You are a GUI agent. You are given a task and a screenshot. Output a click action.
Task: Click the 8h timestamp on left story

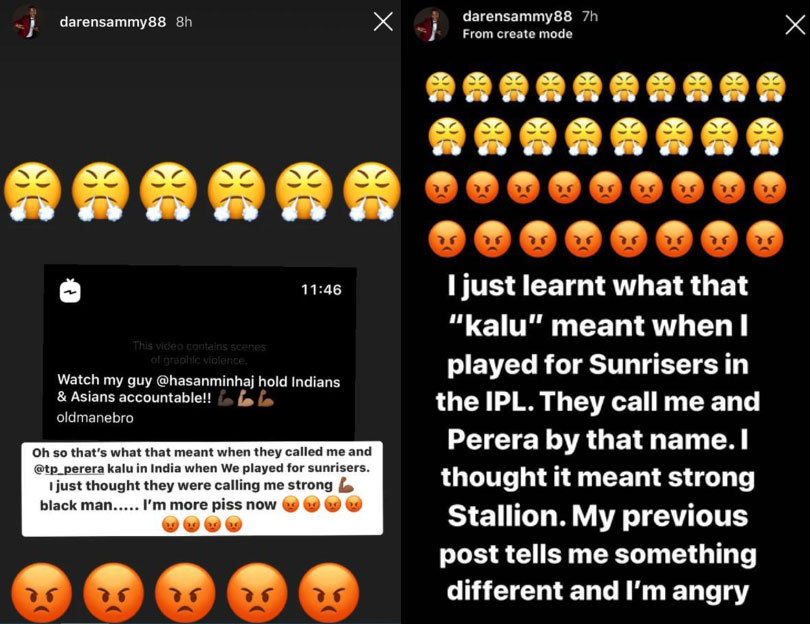184,22
